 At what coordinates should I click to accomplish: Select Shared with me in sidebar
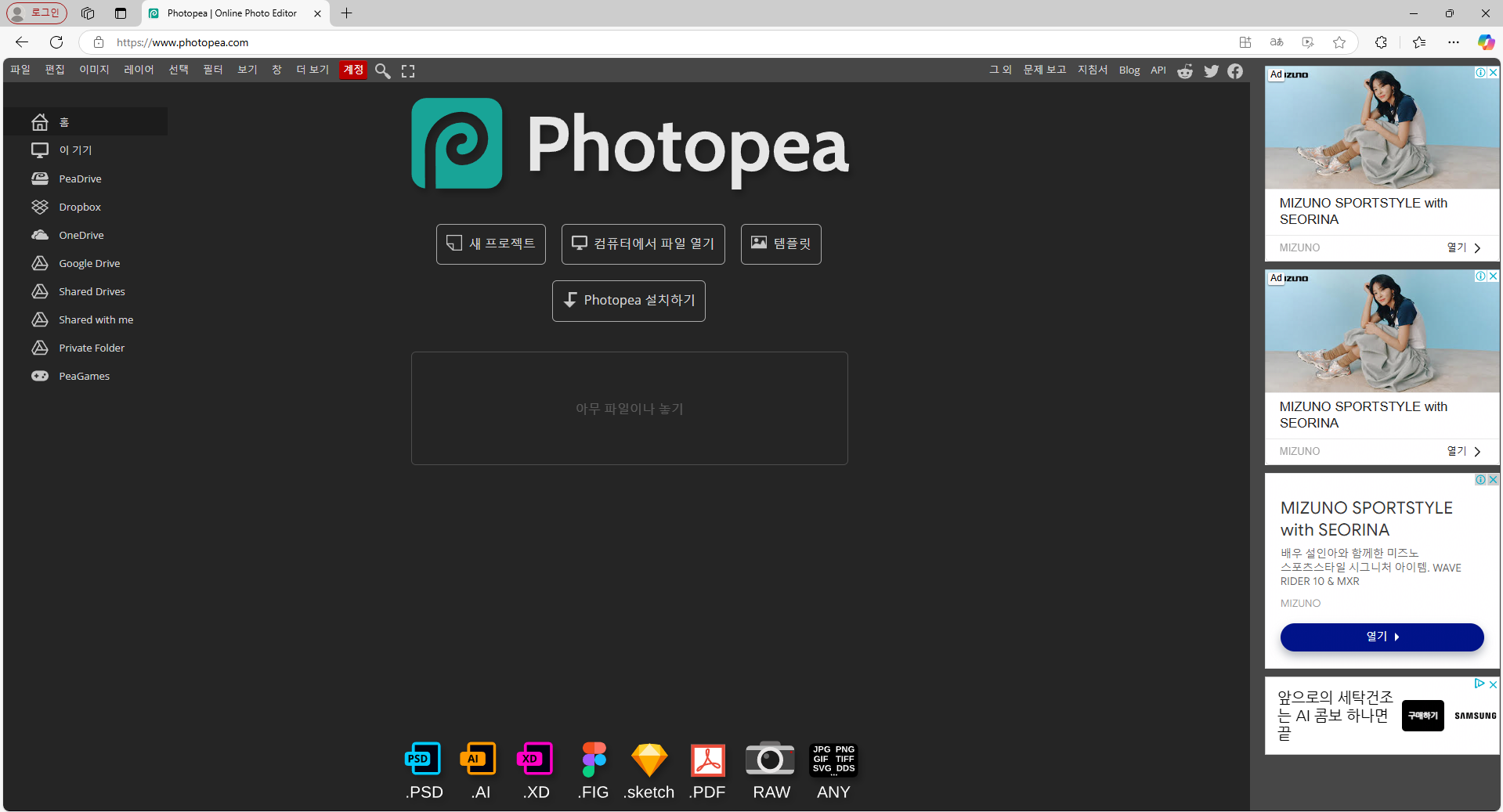coord(85,319)
